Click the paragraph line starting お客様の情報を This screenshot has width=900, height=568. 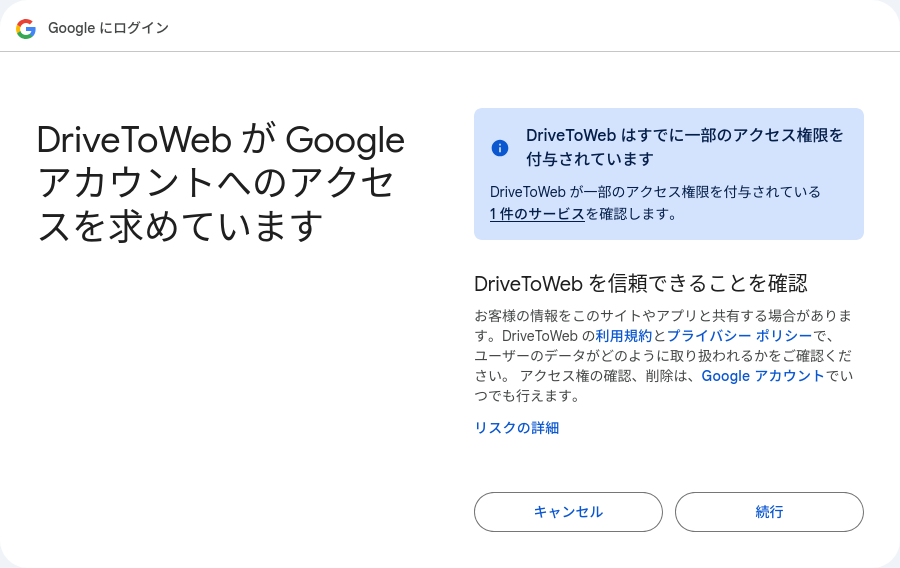tap(662, 316)
